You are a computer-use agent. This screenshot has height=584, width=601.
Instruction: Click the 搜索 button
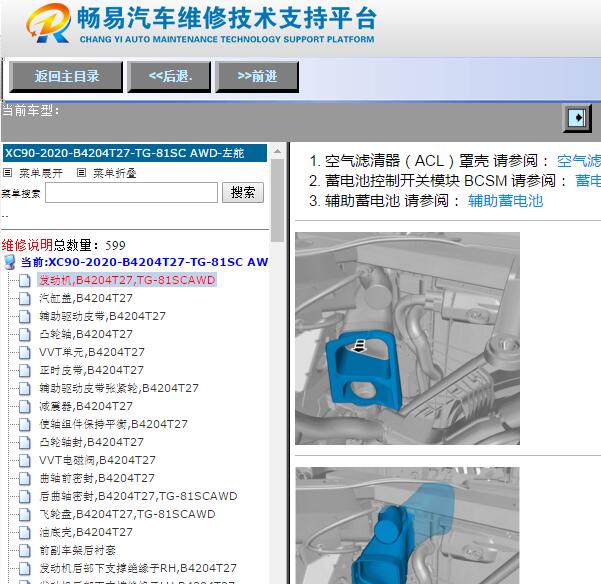pos(243,192)
